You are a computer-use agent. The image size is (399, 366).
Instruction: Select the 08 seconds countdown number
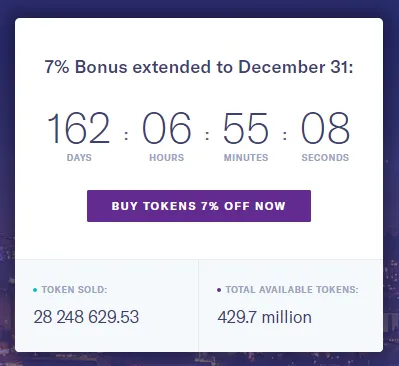coord(325,128)
